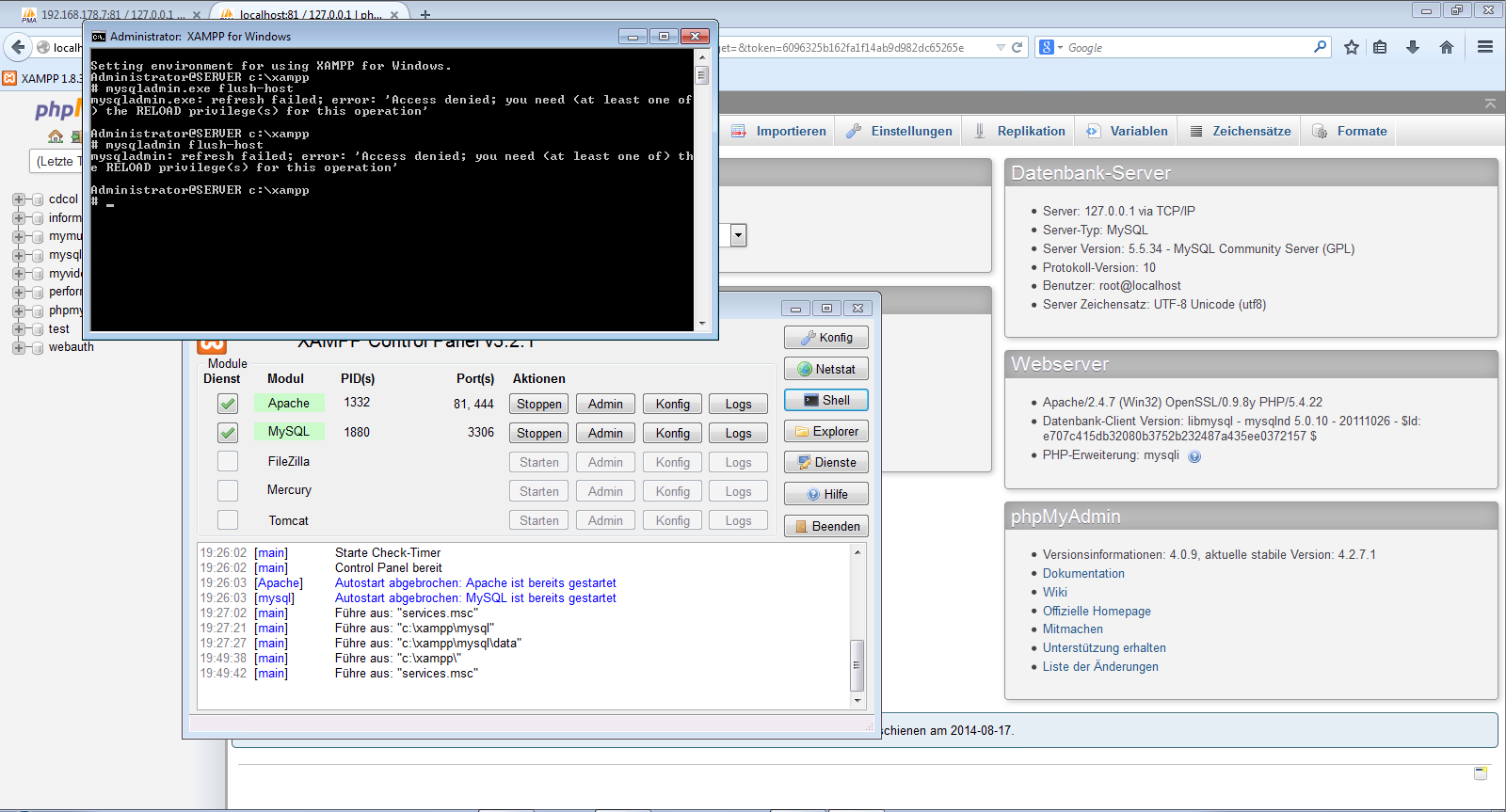Open the Google search engine dropdown

coord(1050,47)
